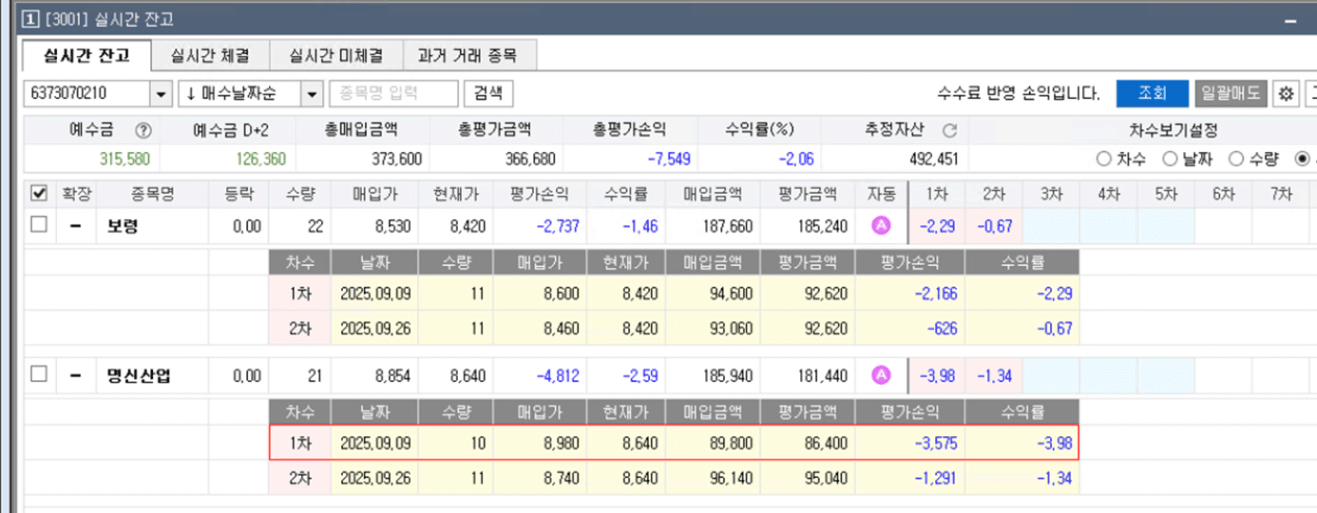Screen dimensions: 1317x513
Task: Switch to the 실시간 체결 tab
Action: click(x=210, y=55)
